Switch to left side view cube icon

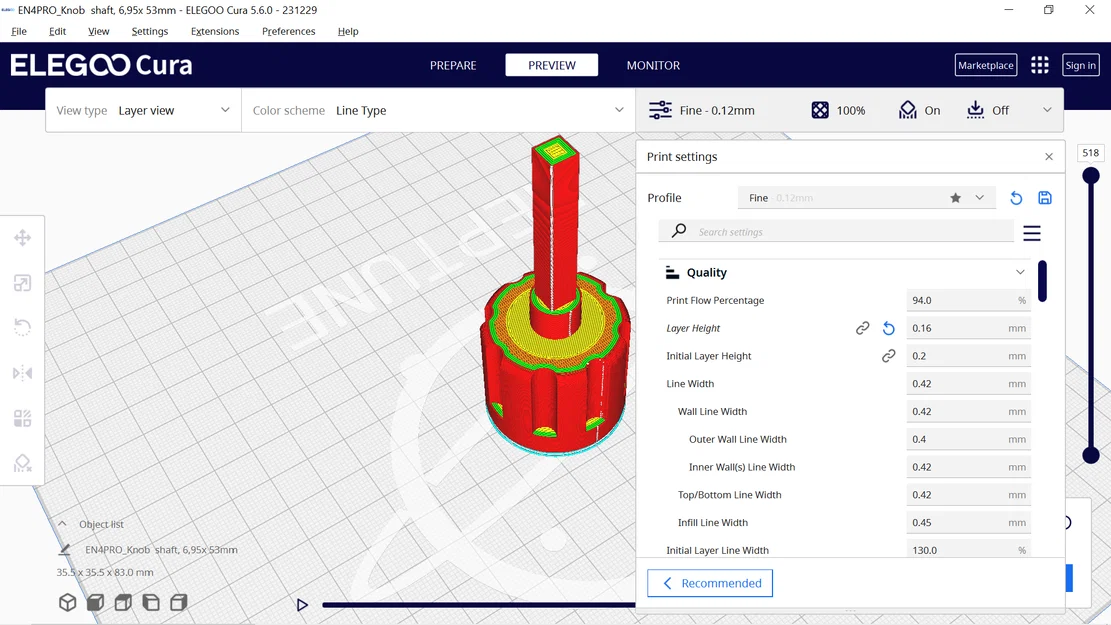151,602
